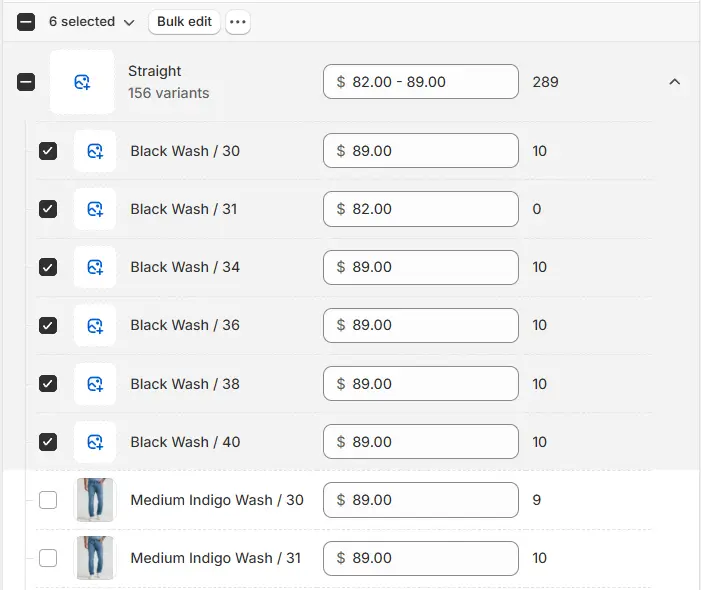Open more actions ellipsis menu
This screenshot has height=590, width=701.
(238, 22)
